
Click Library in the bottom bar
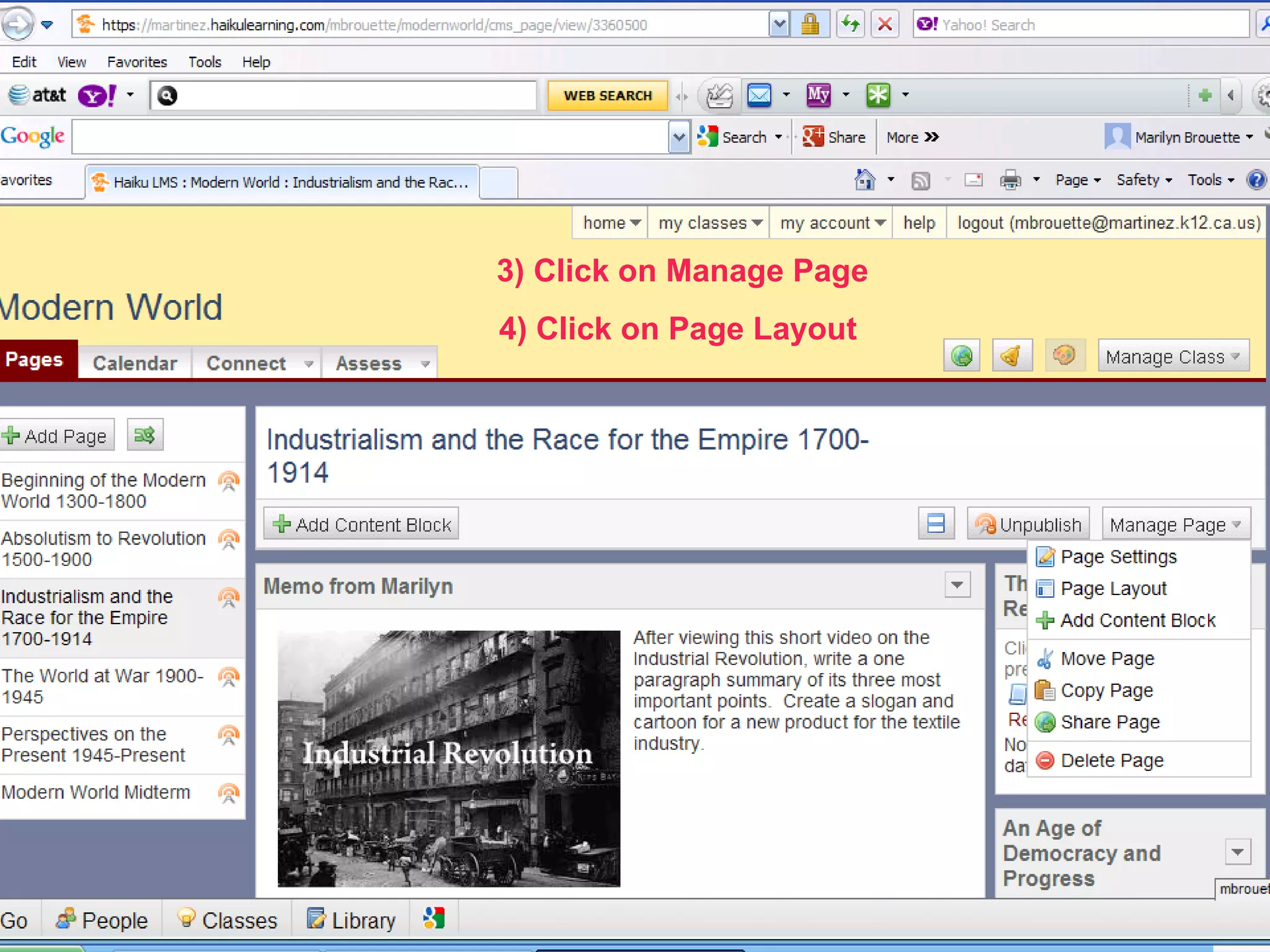coord(352,920)
